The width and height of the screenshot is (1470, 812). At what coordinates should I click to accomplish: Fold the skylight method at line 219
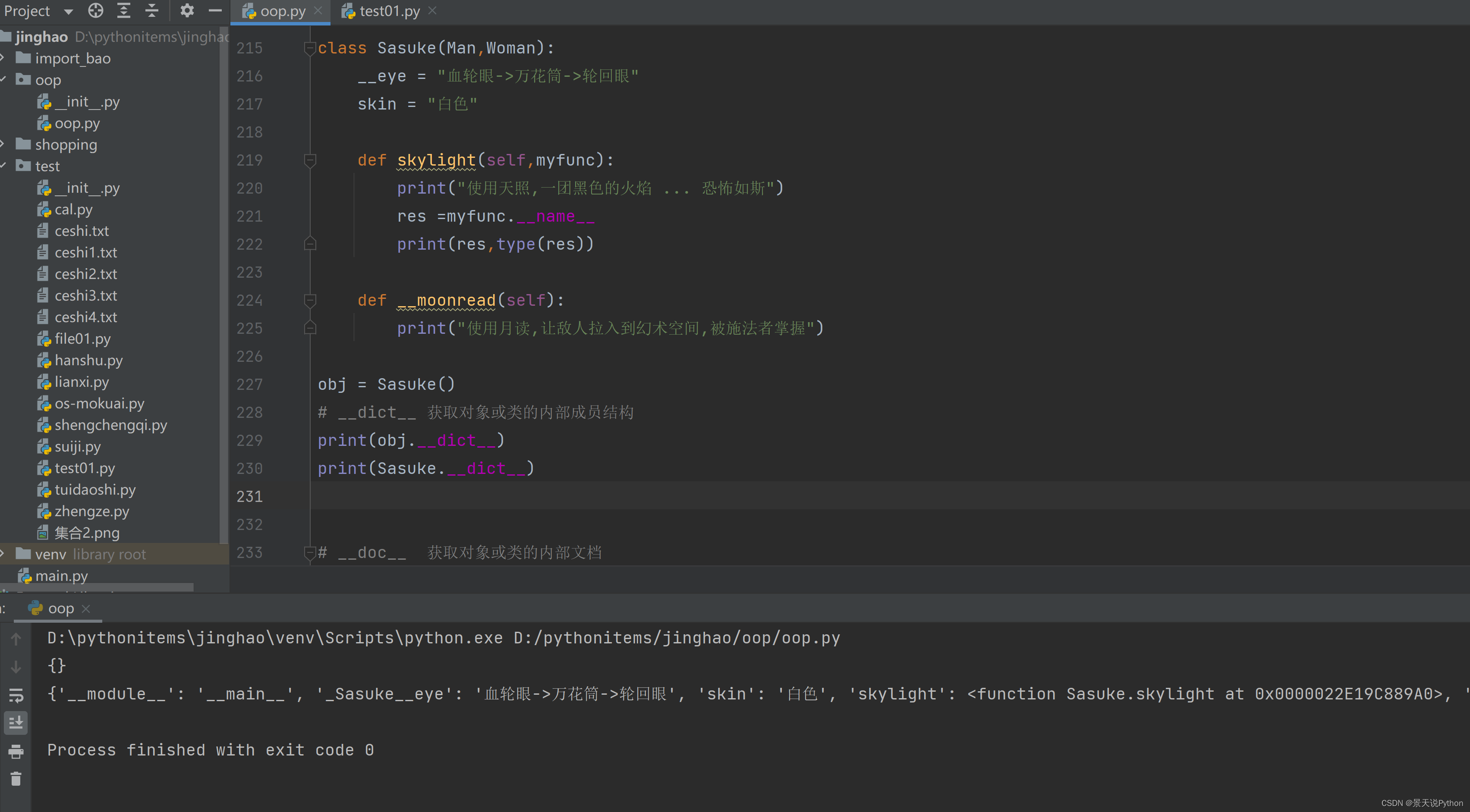(310, 160)
